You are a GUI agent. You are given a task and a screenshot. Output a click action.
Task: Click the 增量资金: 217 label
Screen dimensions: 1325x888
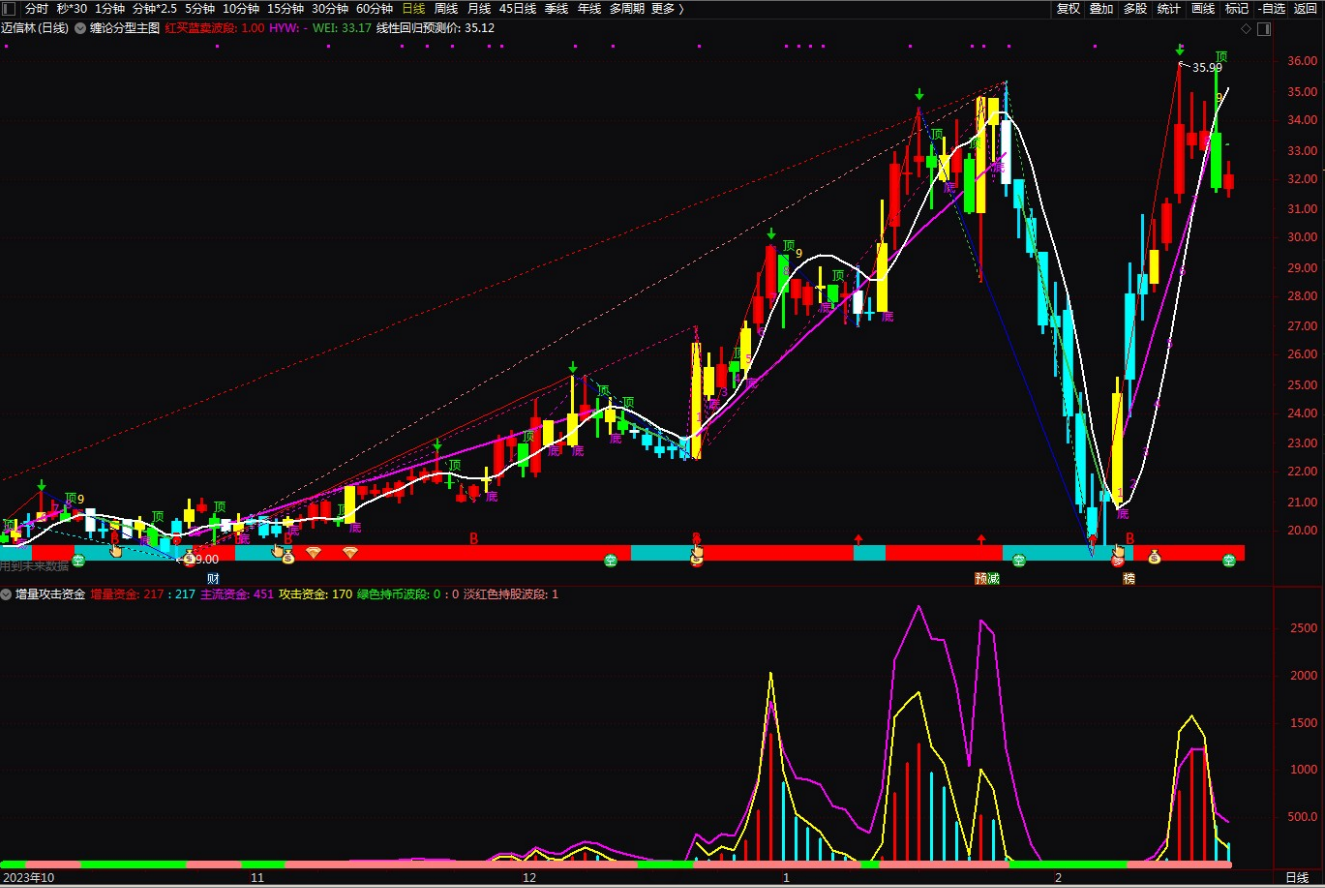127,594
